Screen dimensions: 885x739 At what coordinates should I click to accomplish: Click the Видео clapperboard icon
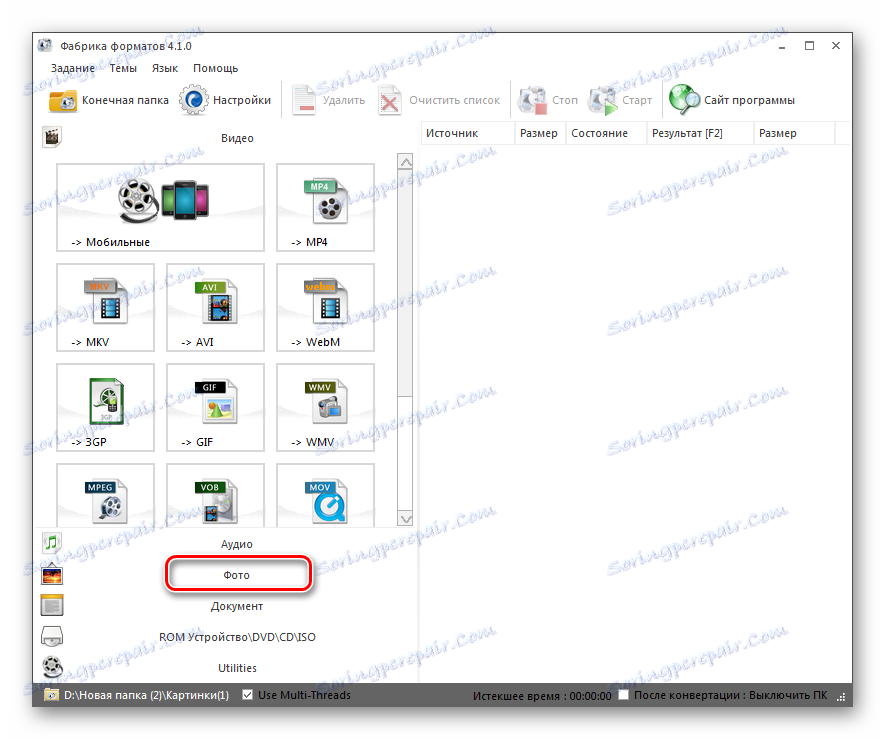52,137
